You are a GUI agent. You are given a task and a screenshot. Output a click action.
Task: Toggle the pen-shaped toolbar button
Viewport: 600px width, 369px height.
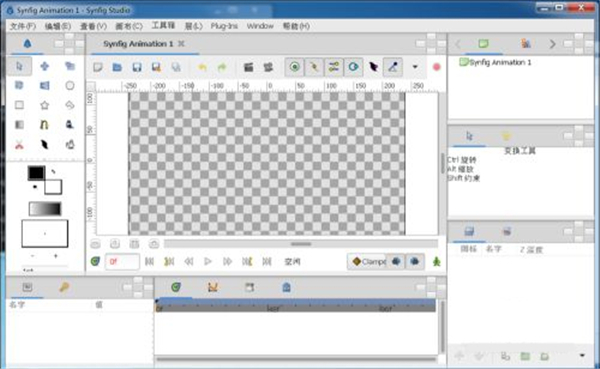pos(393,67)
